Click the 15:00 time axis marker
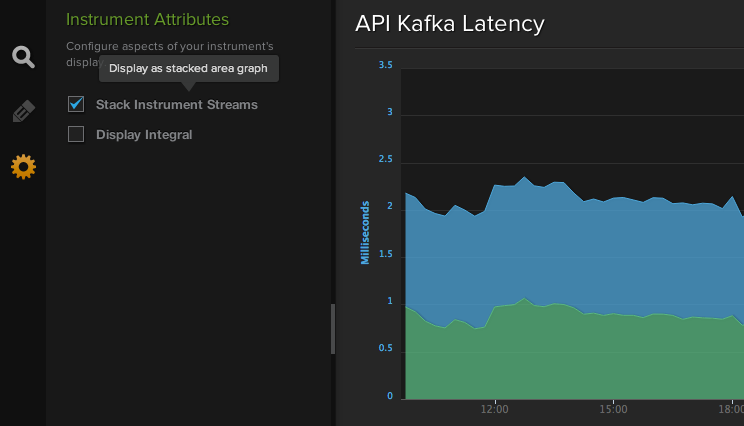Viewport: 744px width, 426px height. click(613, 409)
